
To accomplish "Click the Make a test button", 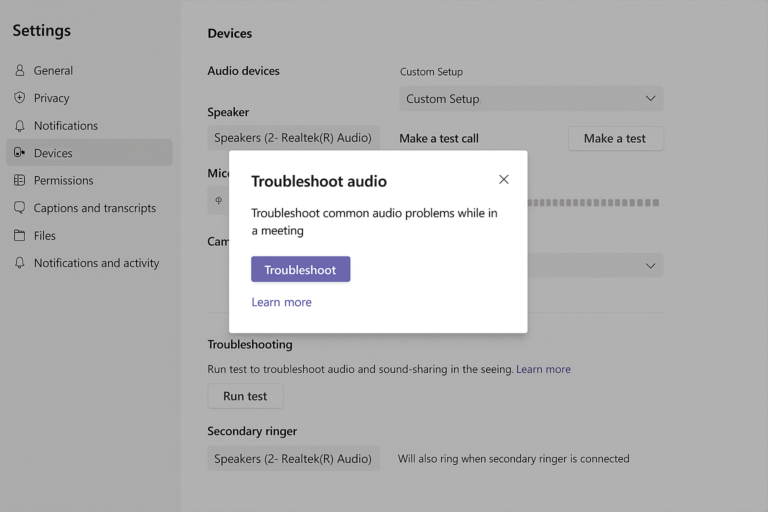I will (615, 138).
